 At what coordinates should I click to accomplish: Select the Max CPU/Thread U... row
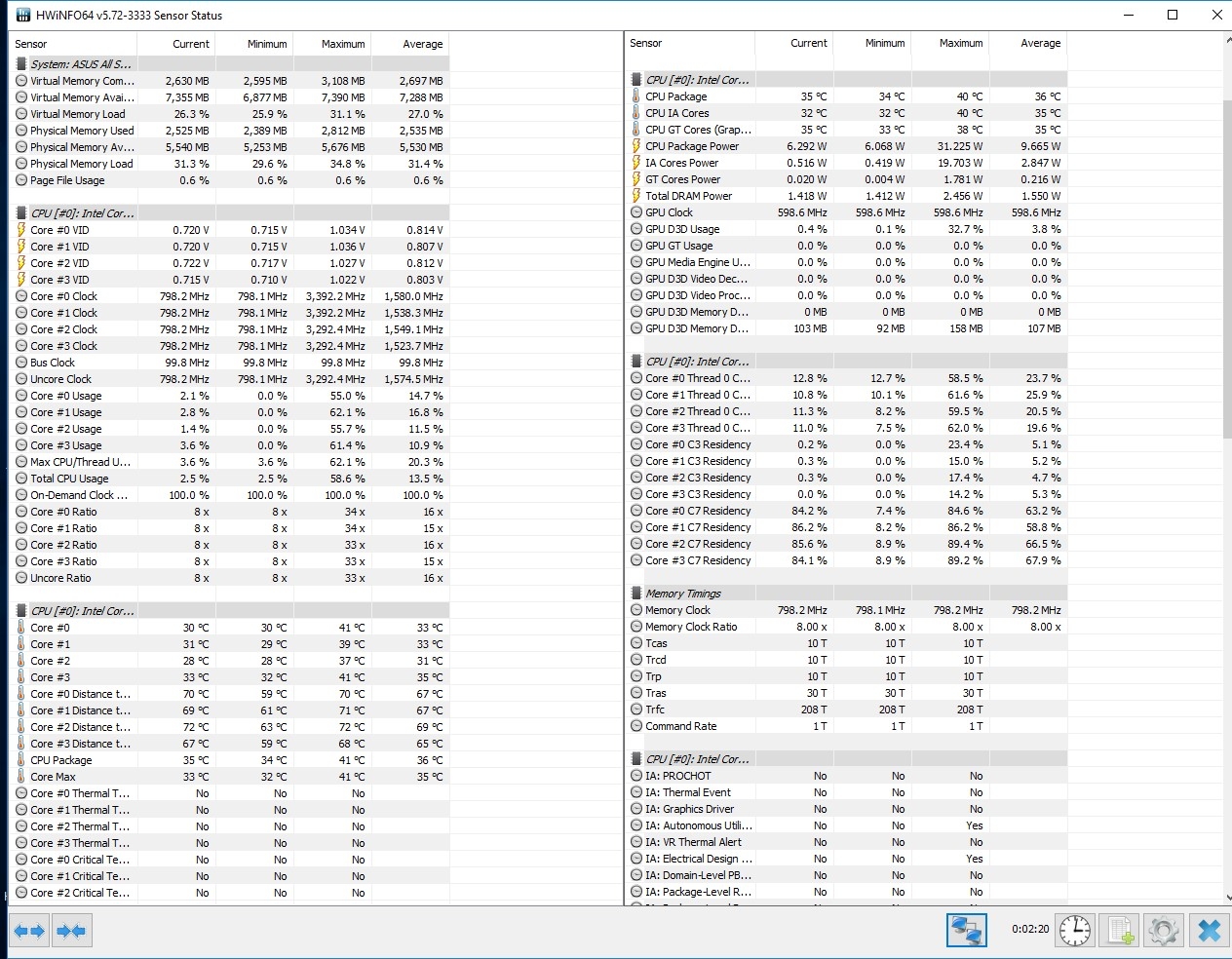pyautogui.click(x=229, y=462)
